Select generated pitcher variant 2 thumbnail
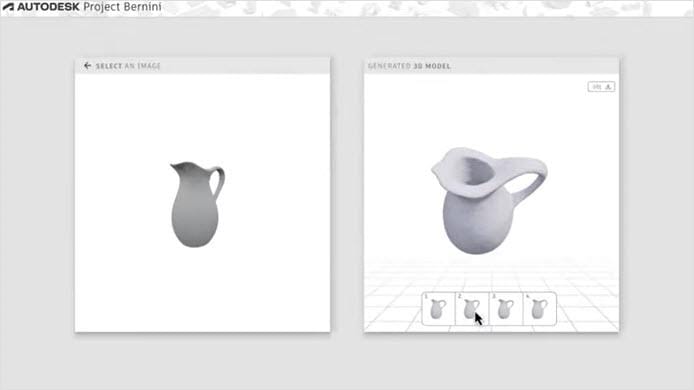Viewport: 694px width, 390px height. tap(472, 309)
